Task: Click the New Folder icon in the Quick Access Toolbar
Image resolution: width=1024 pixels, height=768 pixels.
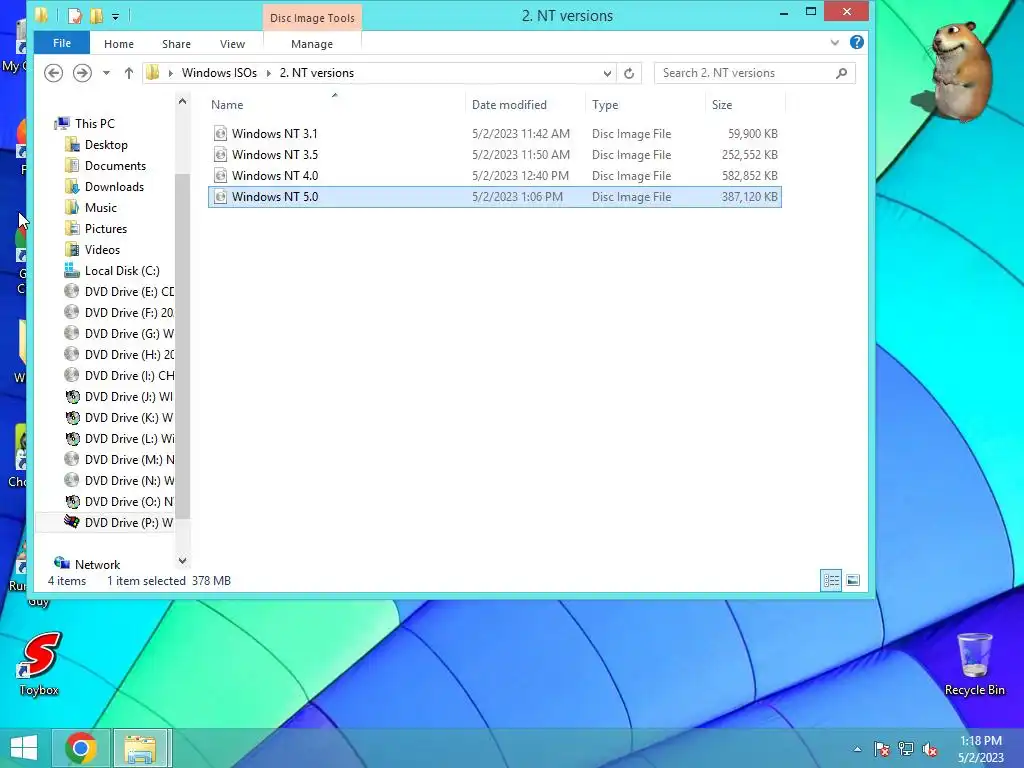Action: 96,16
